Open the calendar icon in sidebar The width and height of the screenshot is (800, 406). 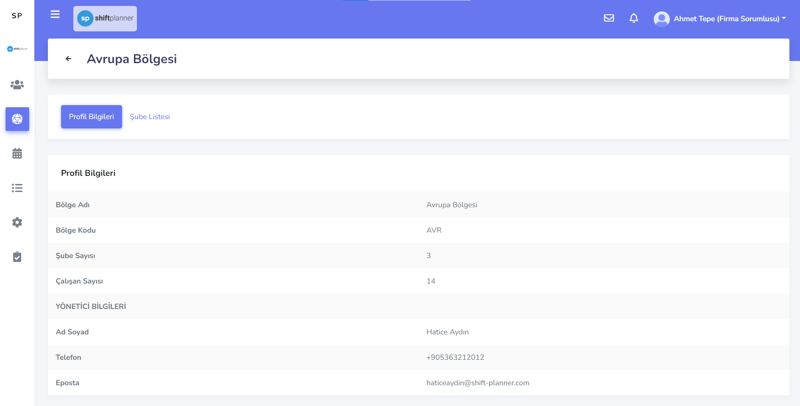17,154
